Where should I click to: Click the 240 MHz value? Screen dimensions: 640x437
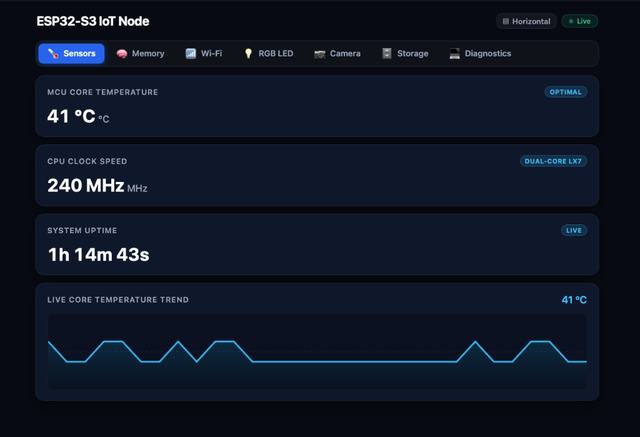pos(86,186)
